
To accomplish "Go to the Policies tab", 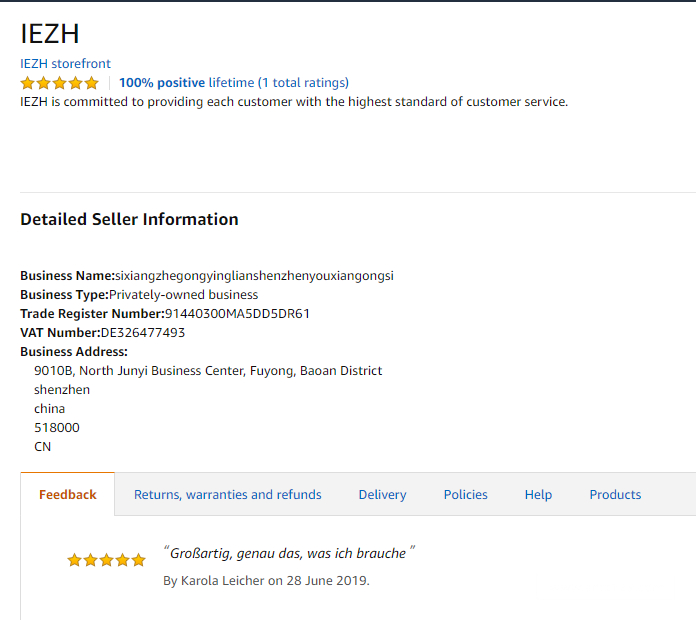I will click(466, 494).
